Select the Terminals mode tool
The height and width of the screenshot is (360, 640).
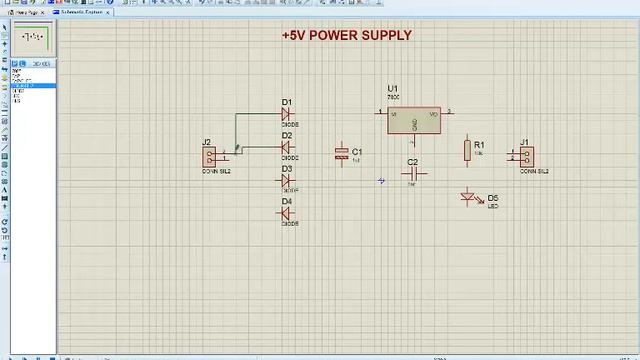pyautogui.click(x=4, y=87)
